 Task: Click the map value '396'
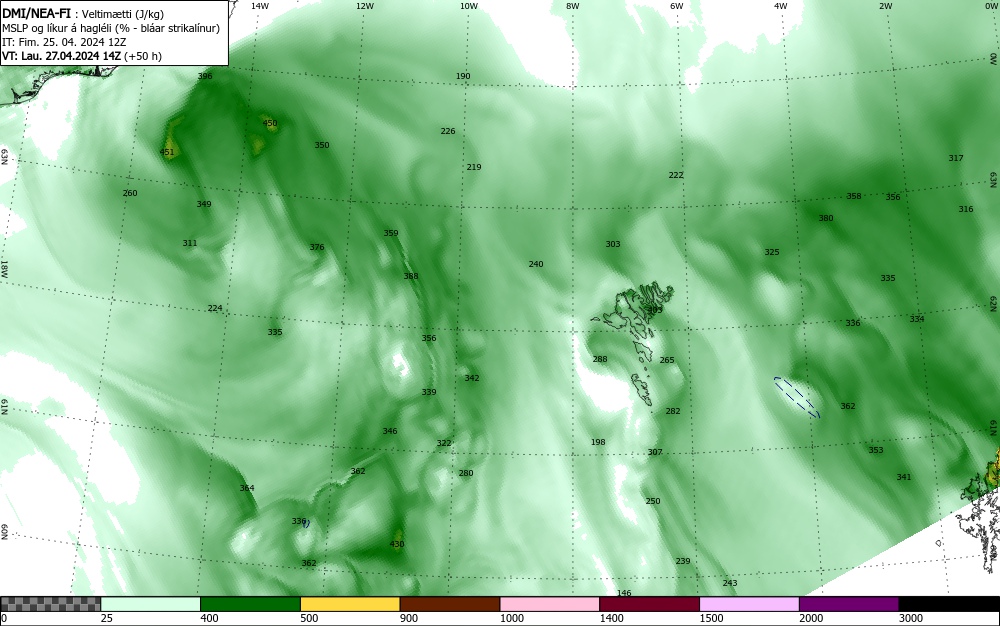[205, 76]
